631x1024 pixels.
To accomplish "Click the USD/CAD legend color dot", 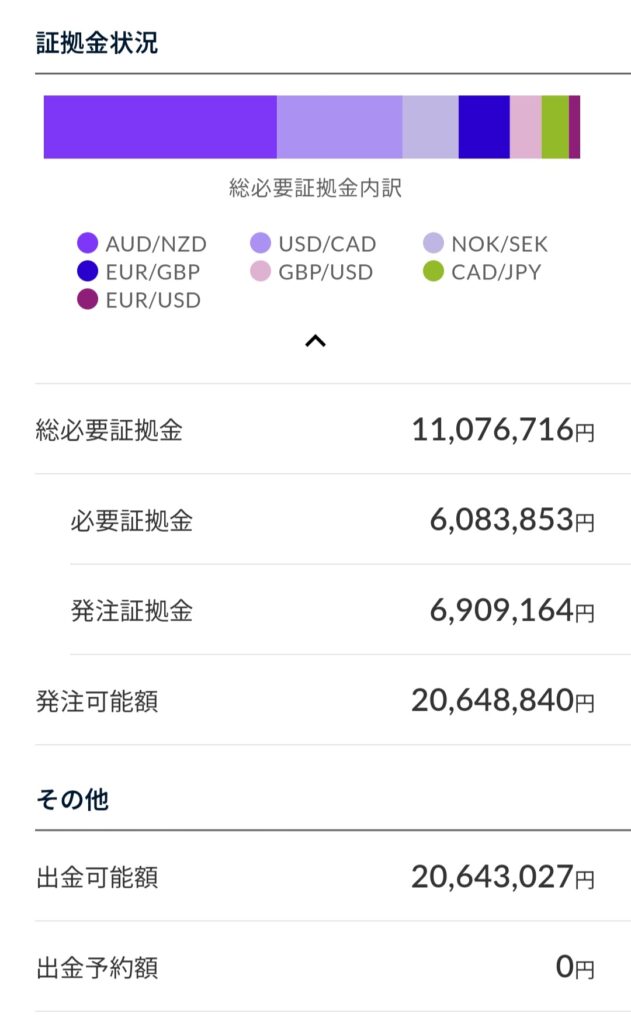I will [260, 244].
